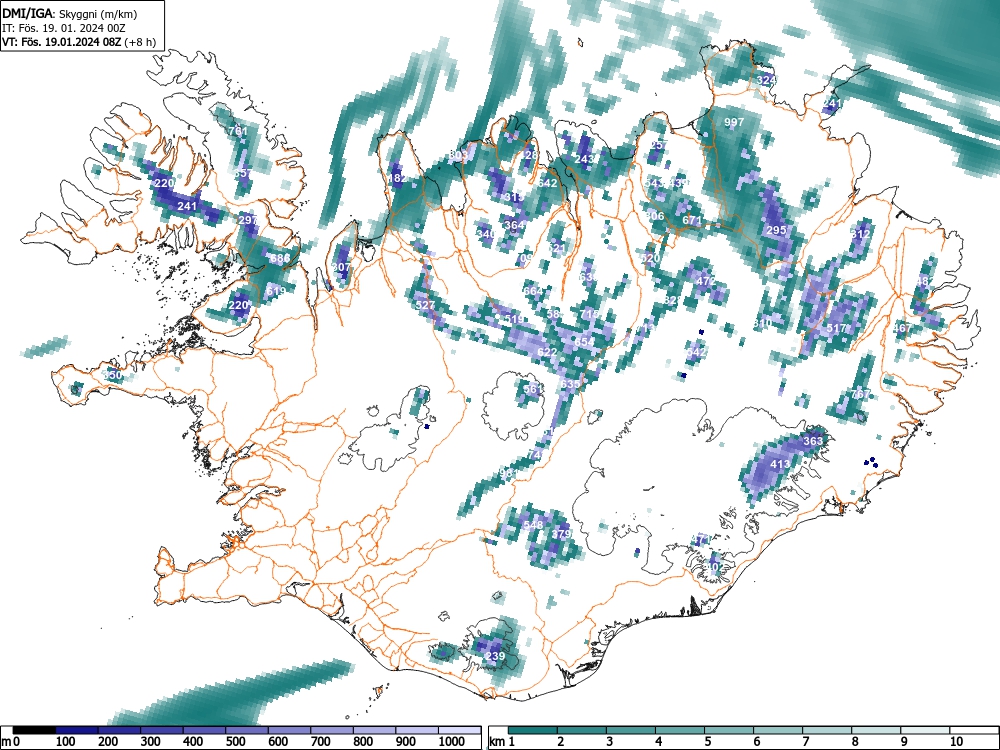Click the value 482 near the east coast
The image size is (1000, 750).
click(x=925, y=281)
